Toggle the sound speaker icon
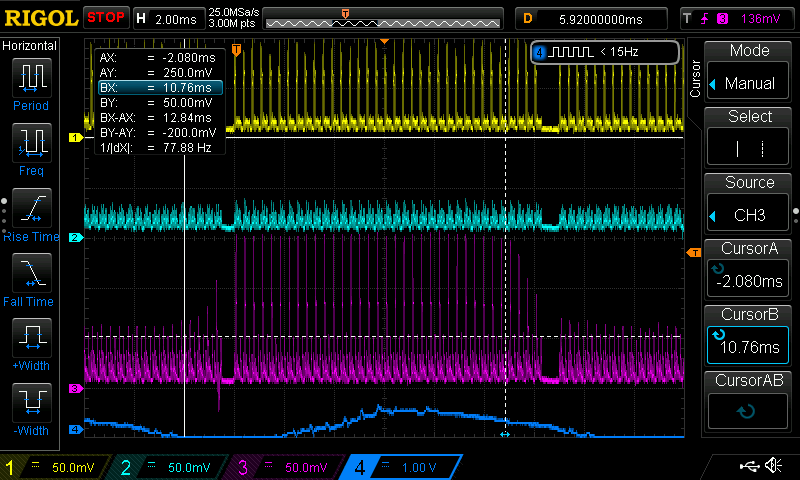The width and height of the screenshot is (800, 480). (x=773, y=466)
